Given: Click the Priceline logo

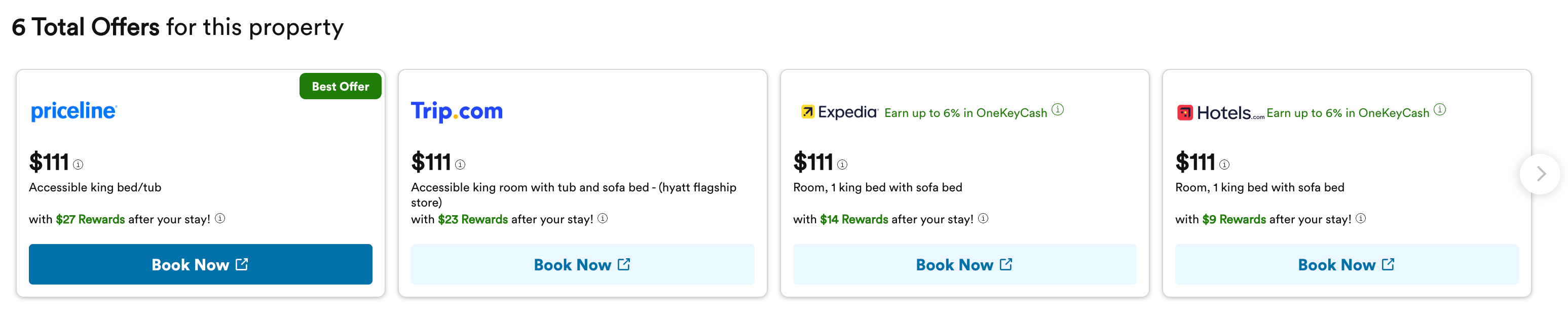Looking at the screenshot, I should click(73, 111).
